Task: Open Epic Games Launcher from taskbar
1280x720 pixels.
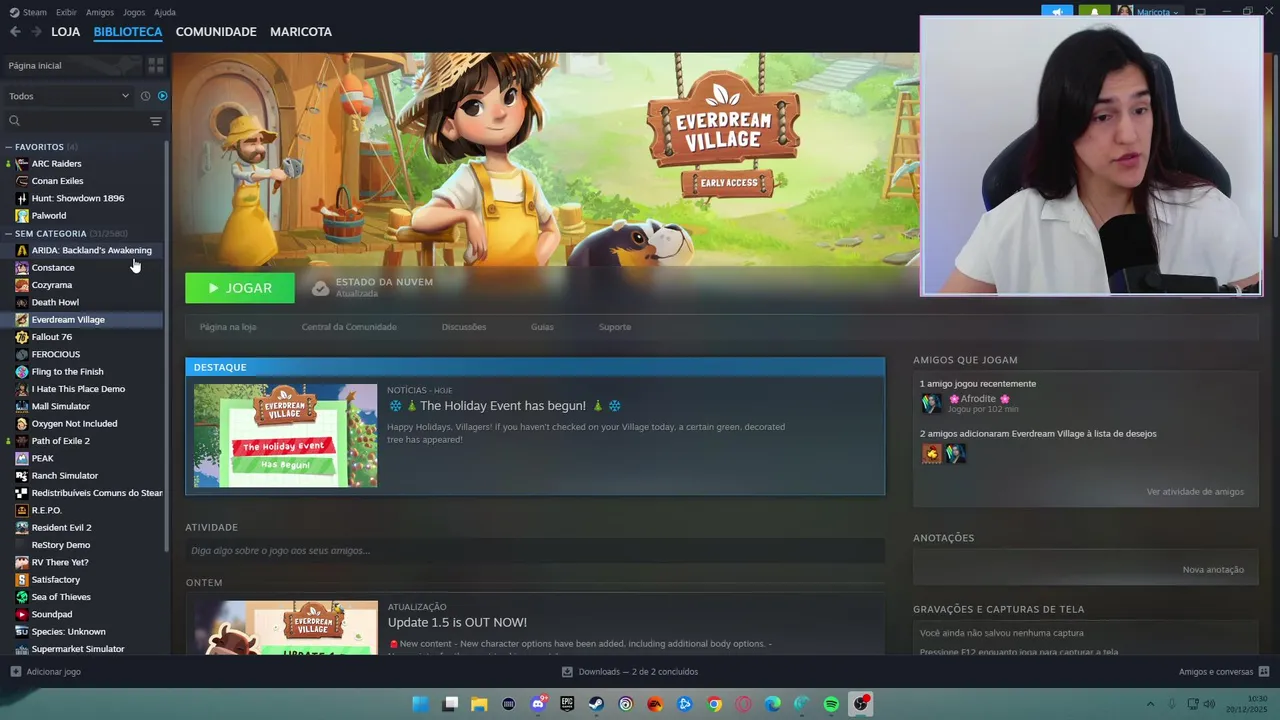Action: pos(567,704)
